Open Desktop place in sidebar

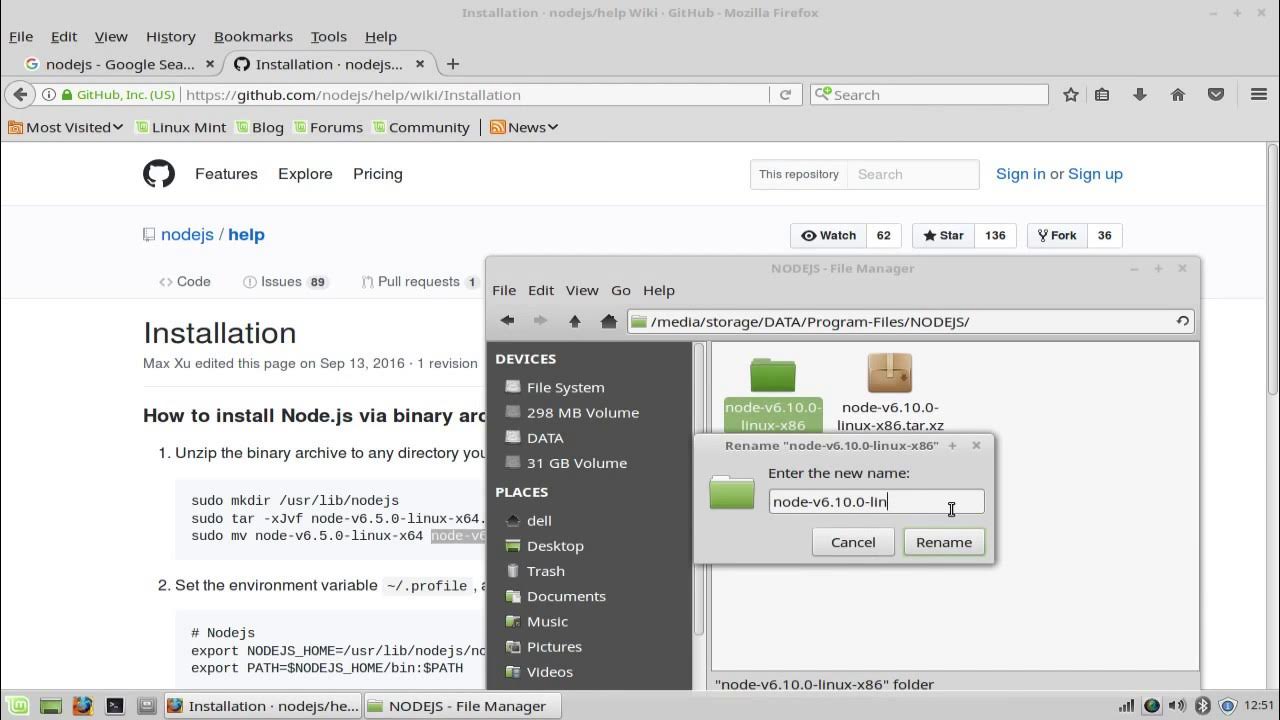(x=555, y=546)
